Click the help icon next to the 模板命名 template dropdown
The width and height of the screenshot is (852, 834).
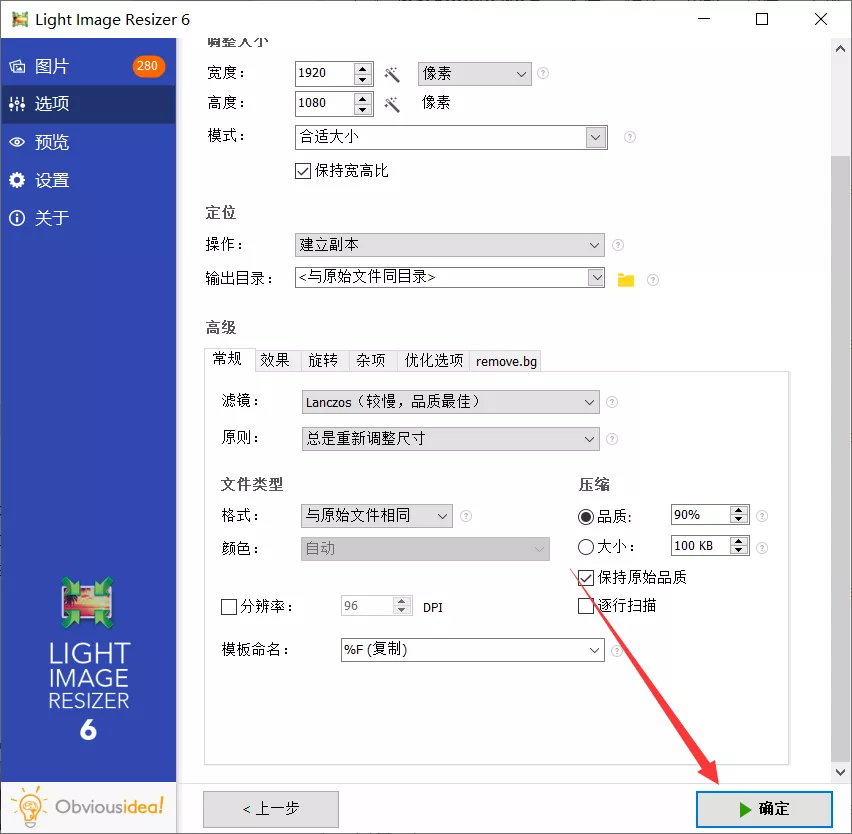617,650
